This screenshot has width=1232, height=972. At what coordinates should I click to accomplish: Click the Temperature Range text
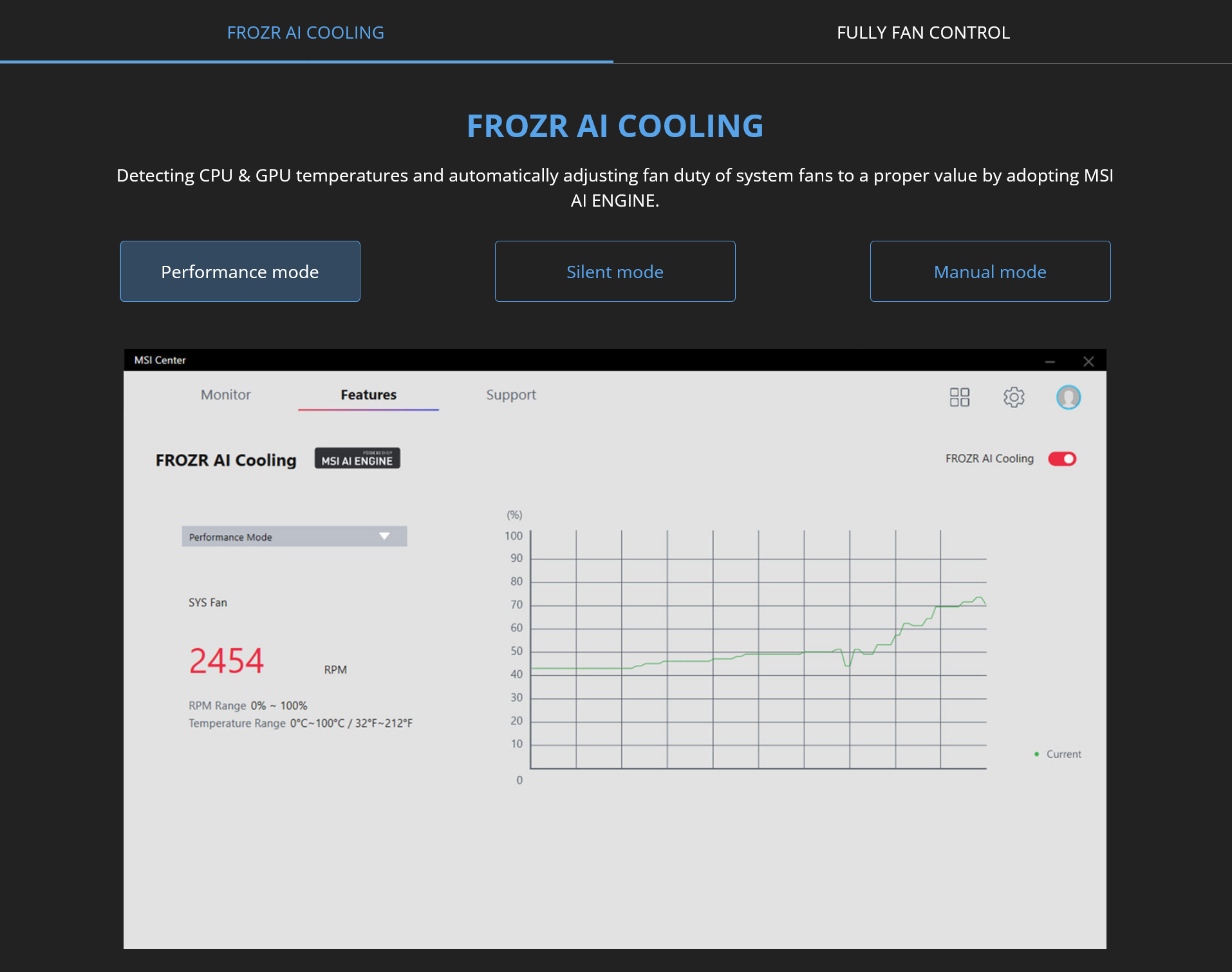(x=301, y=723)
